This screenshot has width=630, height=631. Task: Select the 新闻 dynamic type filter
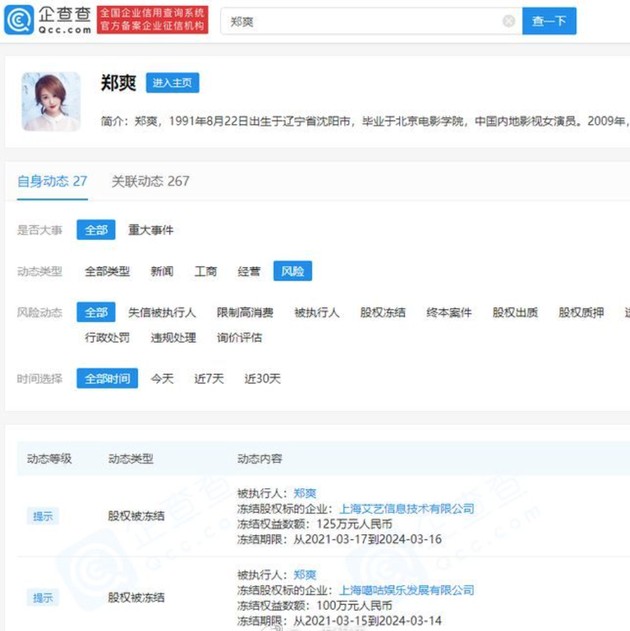tap(162, 271)
